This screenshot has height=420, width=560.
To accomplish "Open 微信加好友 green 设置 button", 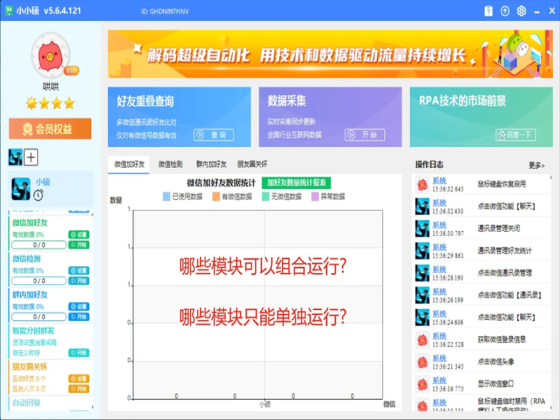I will pos(79,235).
